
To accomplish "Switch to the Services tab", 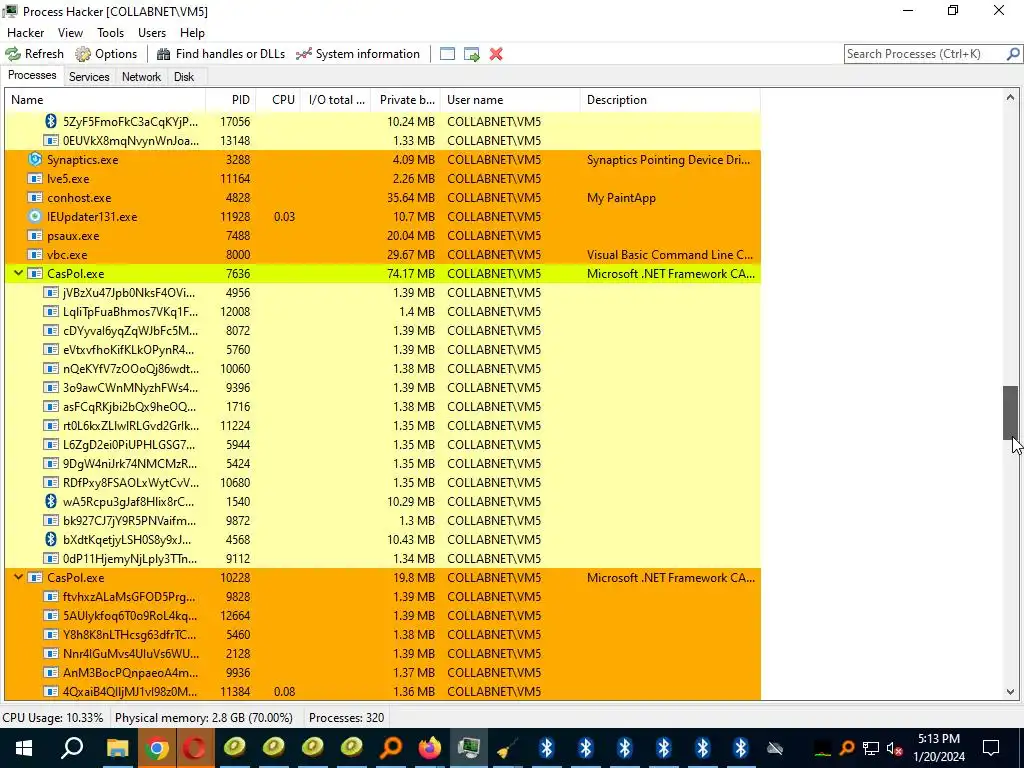I will point(89,77).
